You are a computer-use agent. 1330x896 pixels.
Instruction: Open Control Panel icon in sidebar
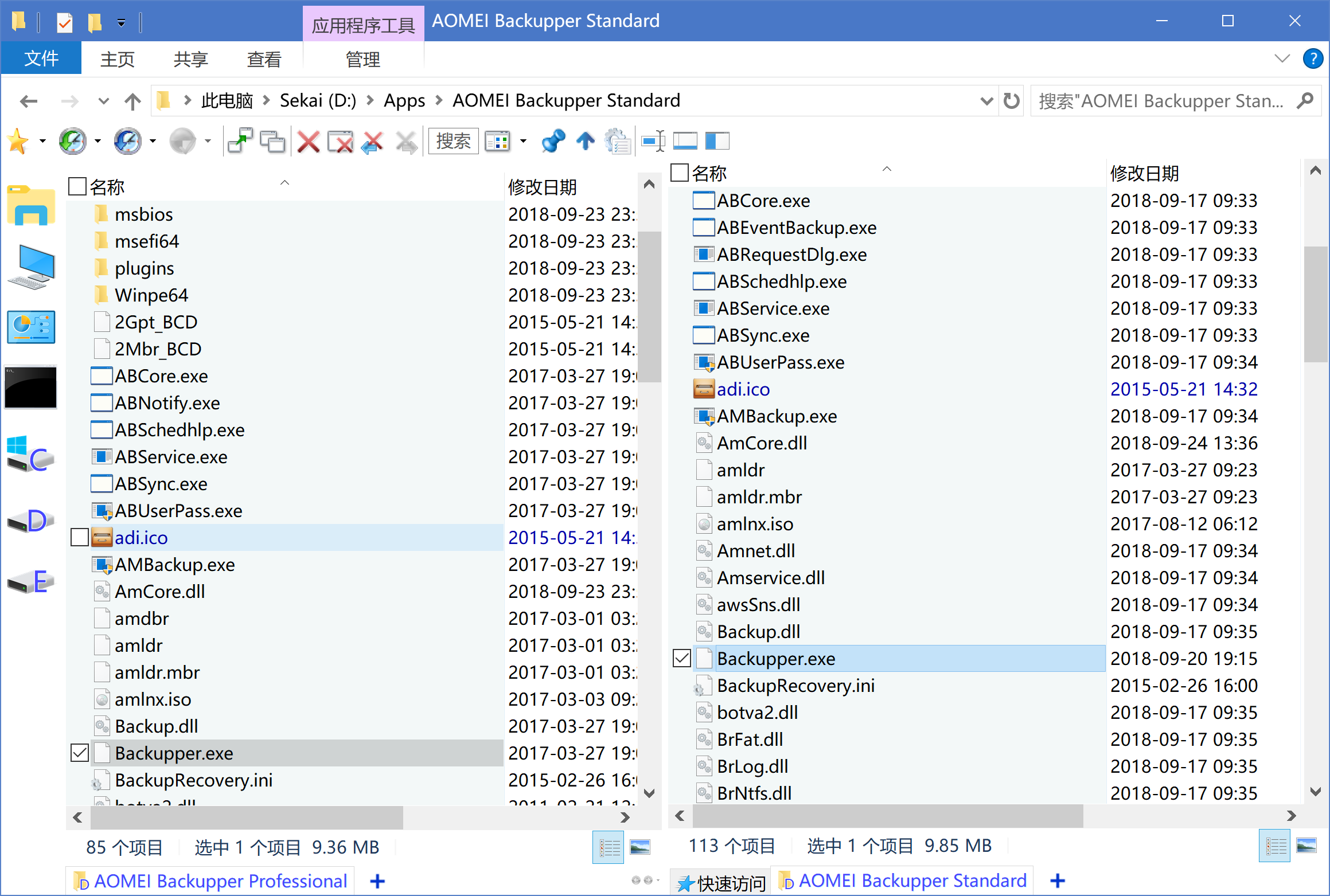point(31,327)
